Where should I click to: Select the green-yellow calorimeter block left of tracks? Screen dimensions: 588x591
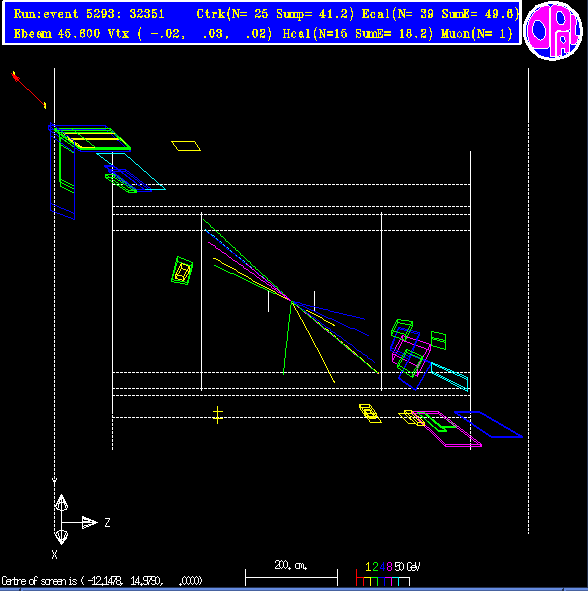pos(182,271)
